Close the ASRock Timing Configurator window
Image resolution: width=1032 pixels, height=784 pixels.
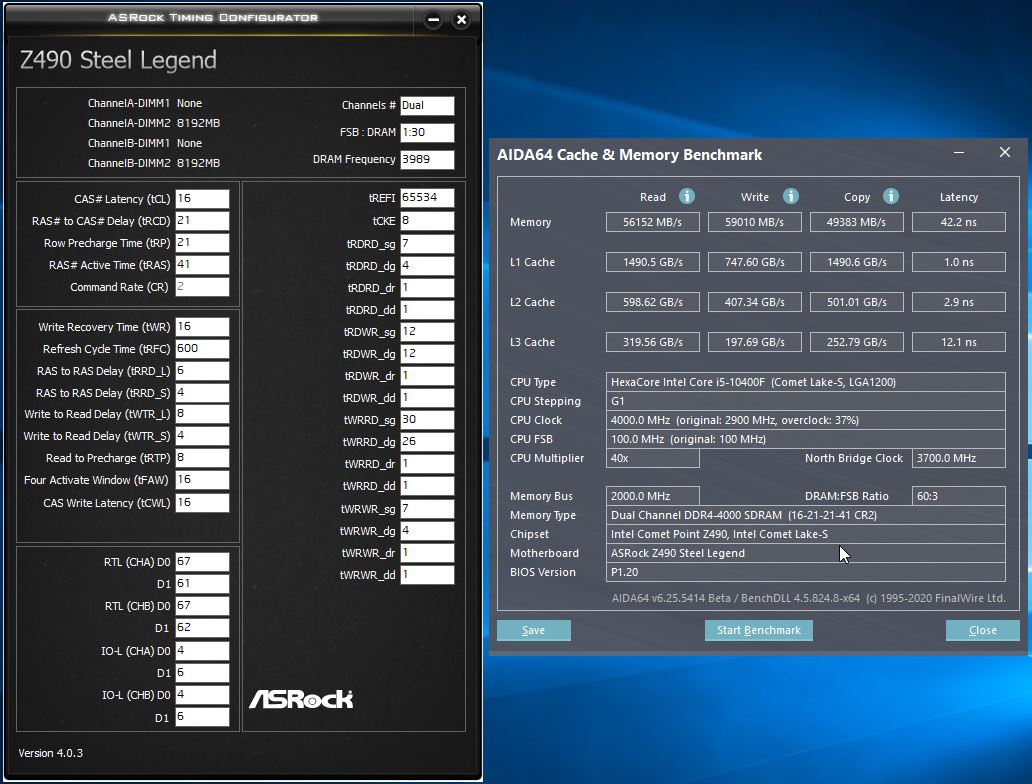[x=461, y=20]
